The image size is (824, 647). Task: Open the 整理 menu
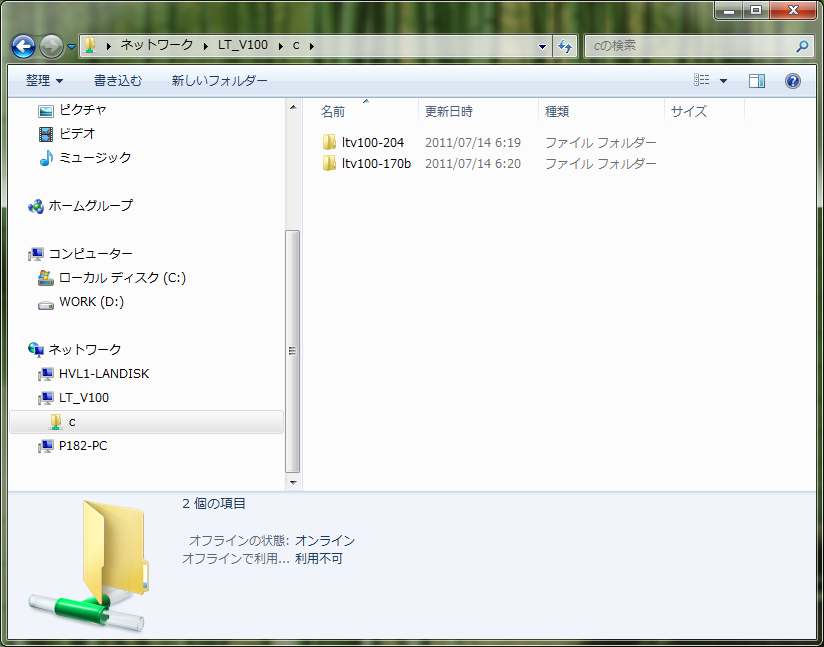(x=44, y=80)
